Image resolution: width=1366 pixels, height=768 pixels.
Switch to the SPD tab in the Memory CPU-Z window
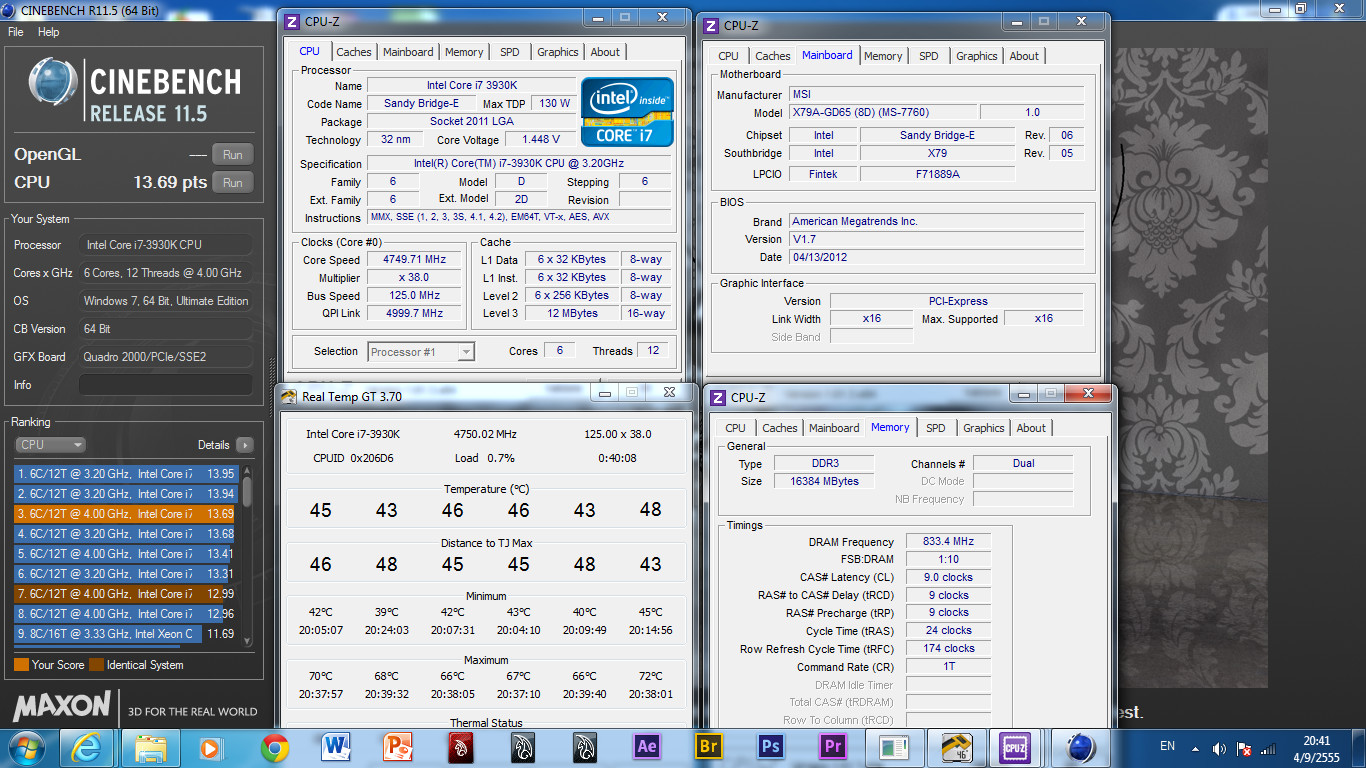point(936,428)
